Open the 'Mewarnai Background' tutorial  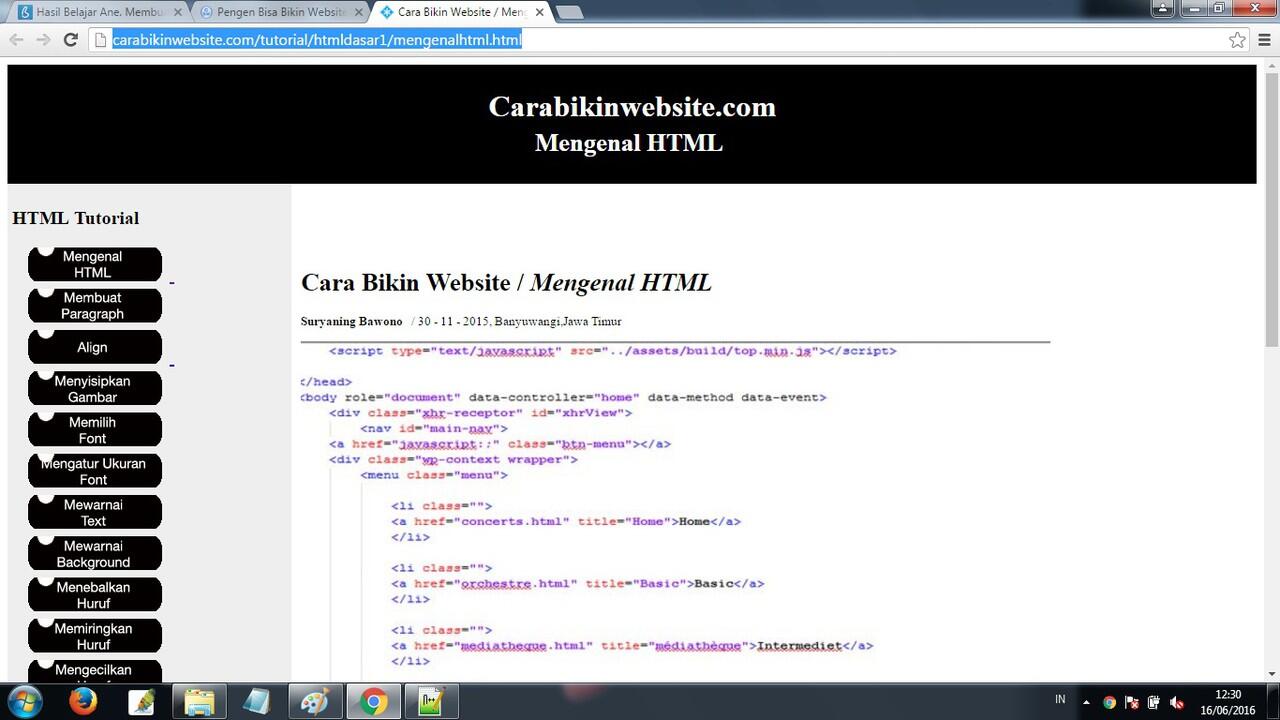[94, 553]
